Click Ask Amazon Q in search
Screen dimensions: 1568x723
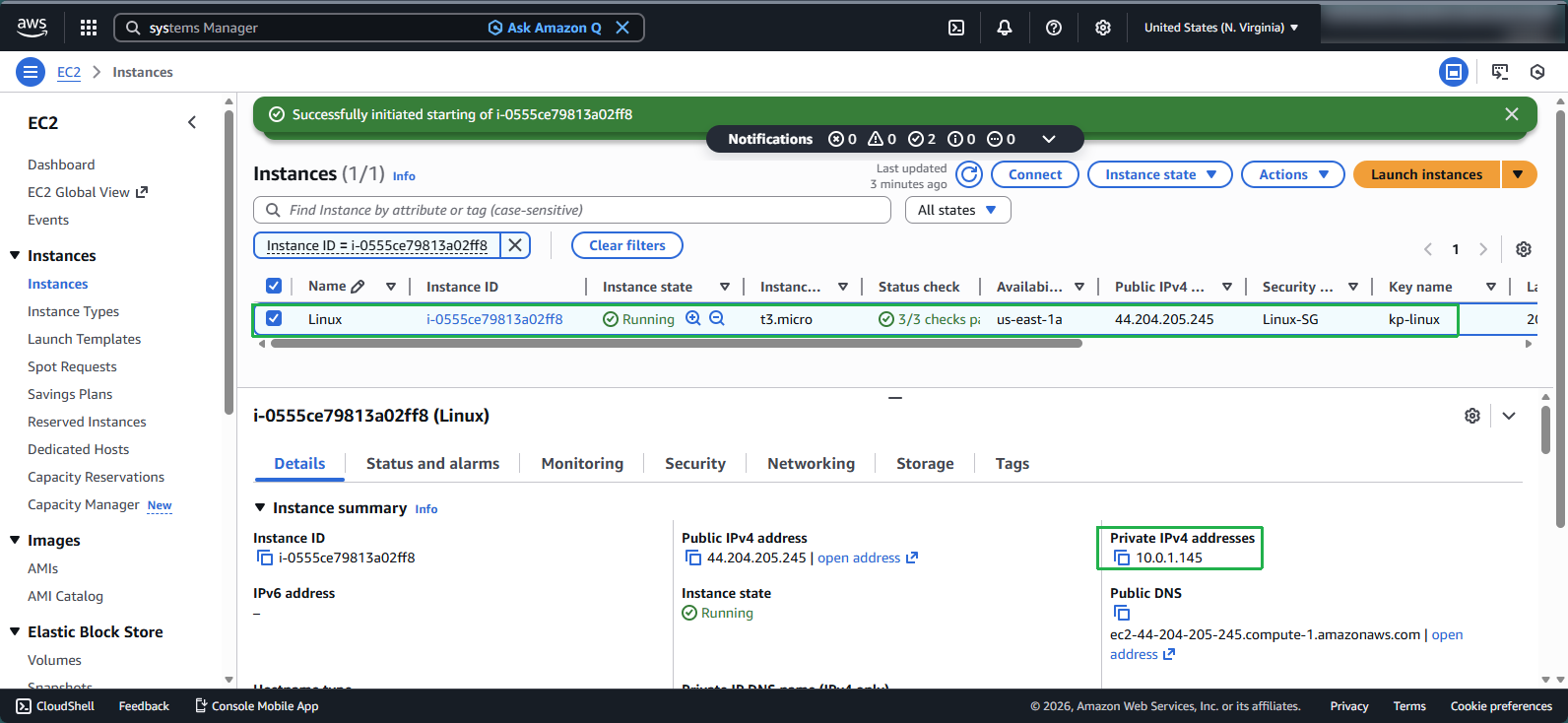click(x=545, y=28)
